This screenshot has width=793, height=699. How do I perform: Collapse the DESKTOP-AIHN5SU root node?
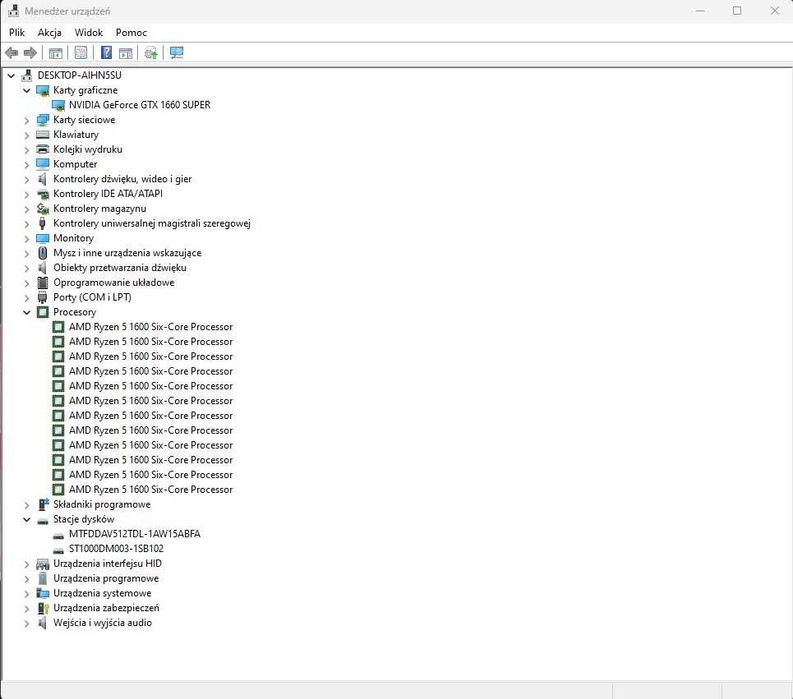coord(11,76)
